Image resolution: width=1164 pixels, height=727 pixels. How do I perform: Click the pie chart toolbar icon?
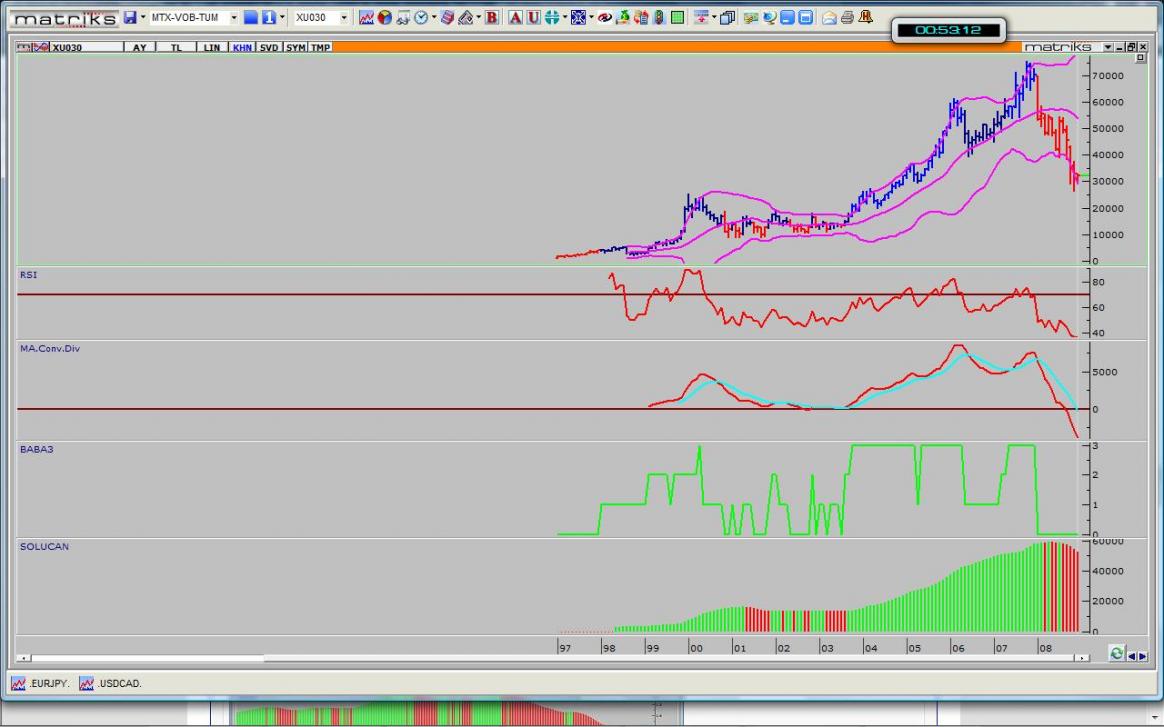(384, 18)
